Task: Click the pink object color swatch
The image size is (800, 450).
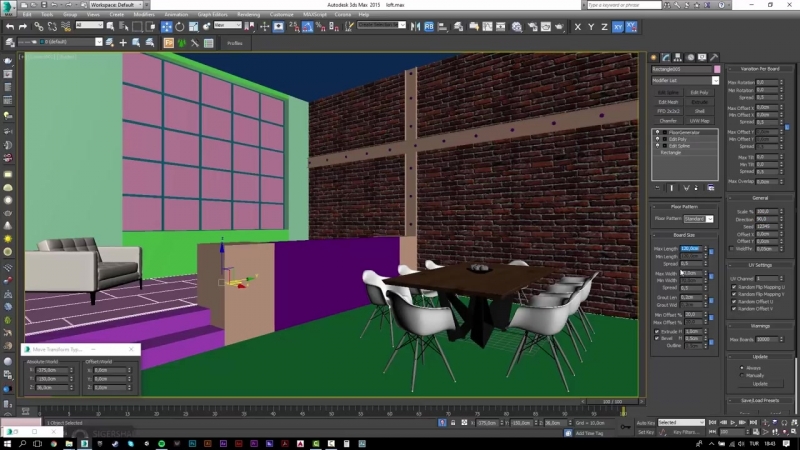Action: pos(717,69)
